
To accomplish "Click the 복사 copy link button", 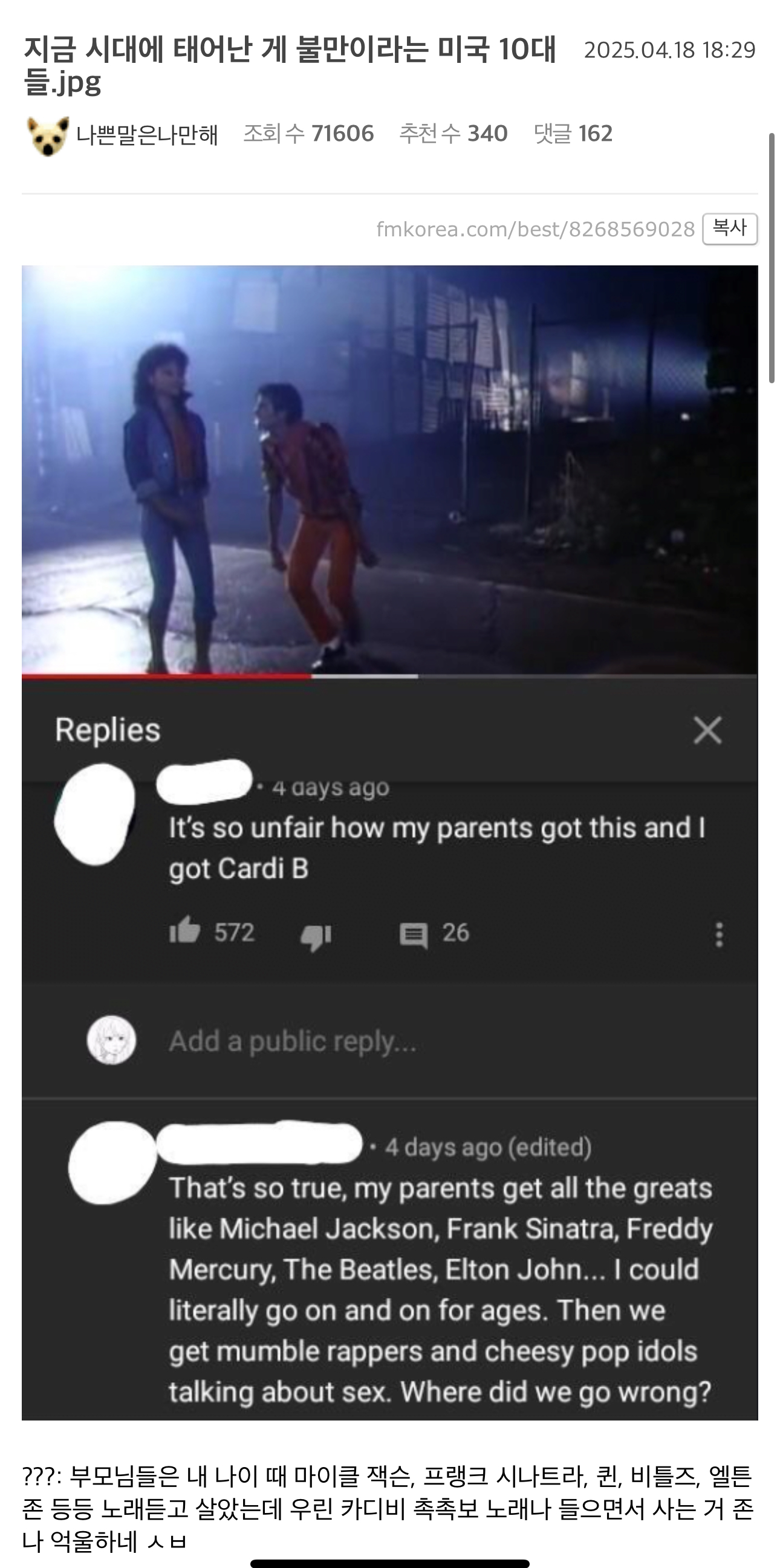I will (729, 229).
